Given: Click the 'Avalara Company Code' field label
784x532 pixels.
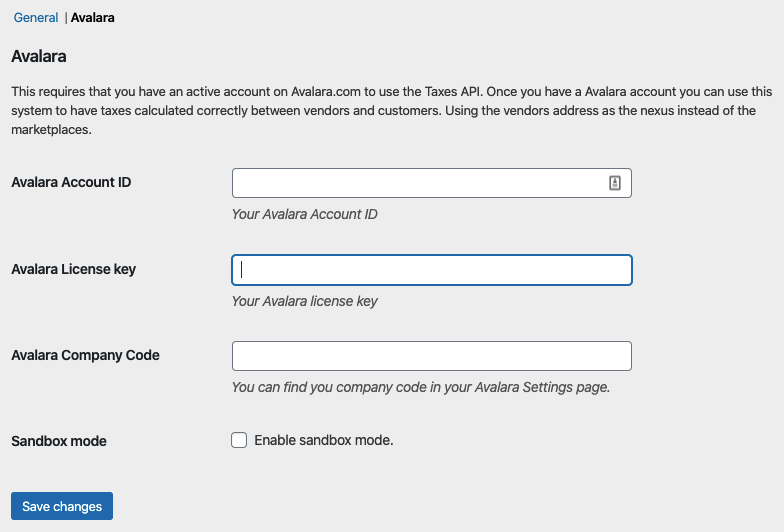Looking at the screenshot, I should 86,355.
